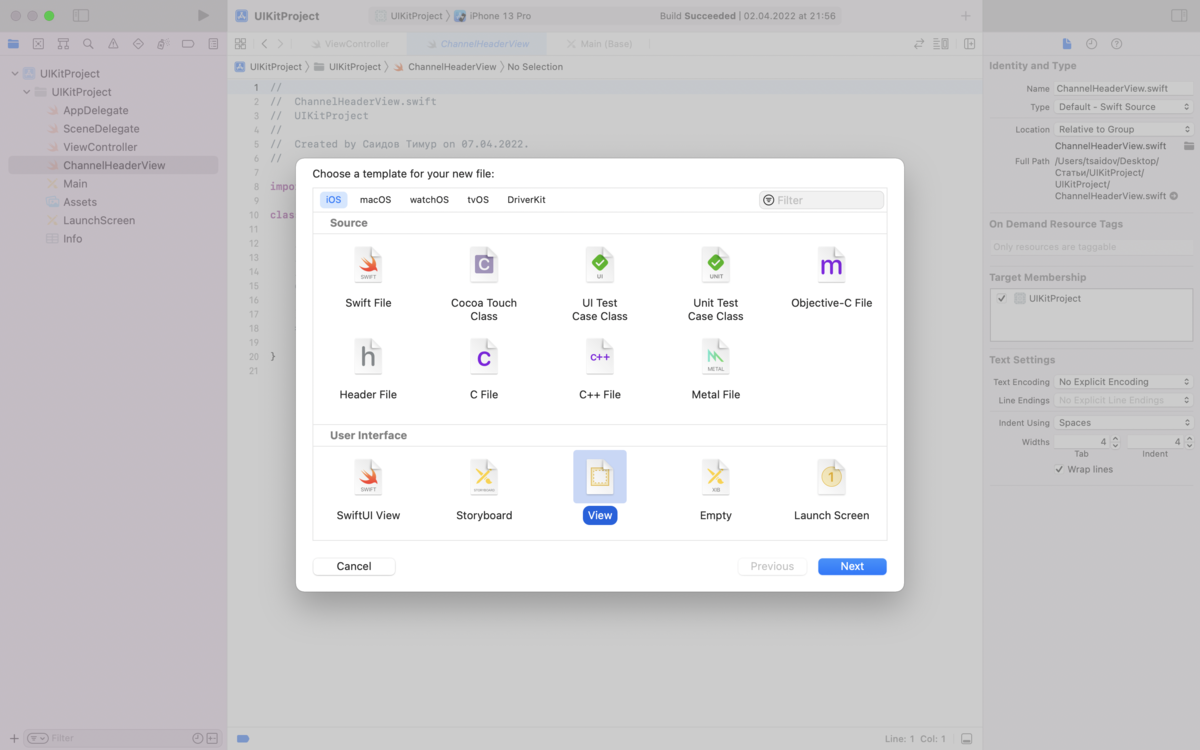
Task: Open the Indent Using Spaces dropdown
Action: 1124,423
